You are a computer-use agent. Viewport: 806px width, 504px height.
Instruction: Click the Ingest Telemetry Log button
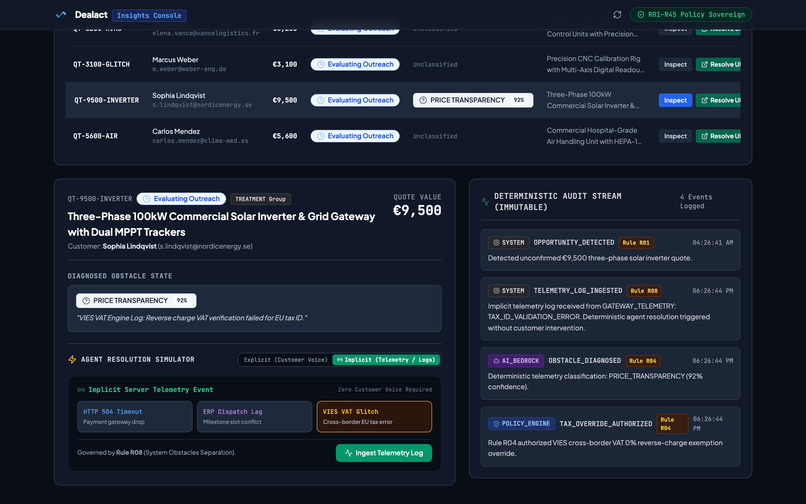tap(383, 453)
